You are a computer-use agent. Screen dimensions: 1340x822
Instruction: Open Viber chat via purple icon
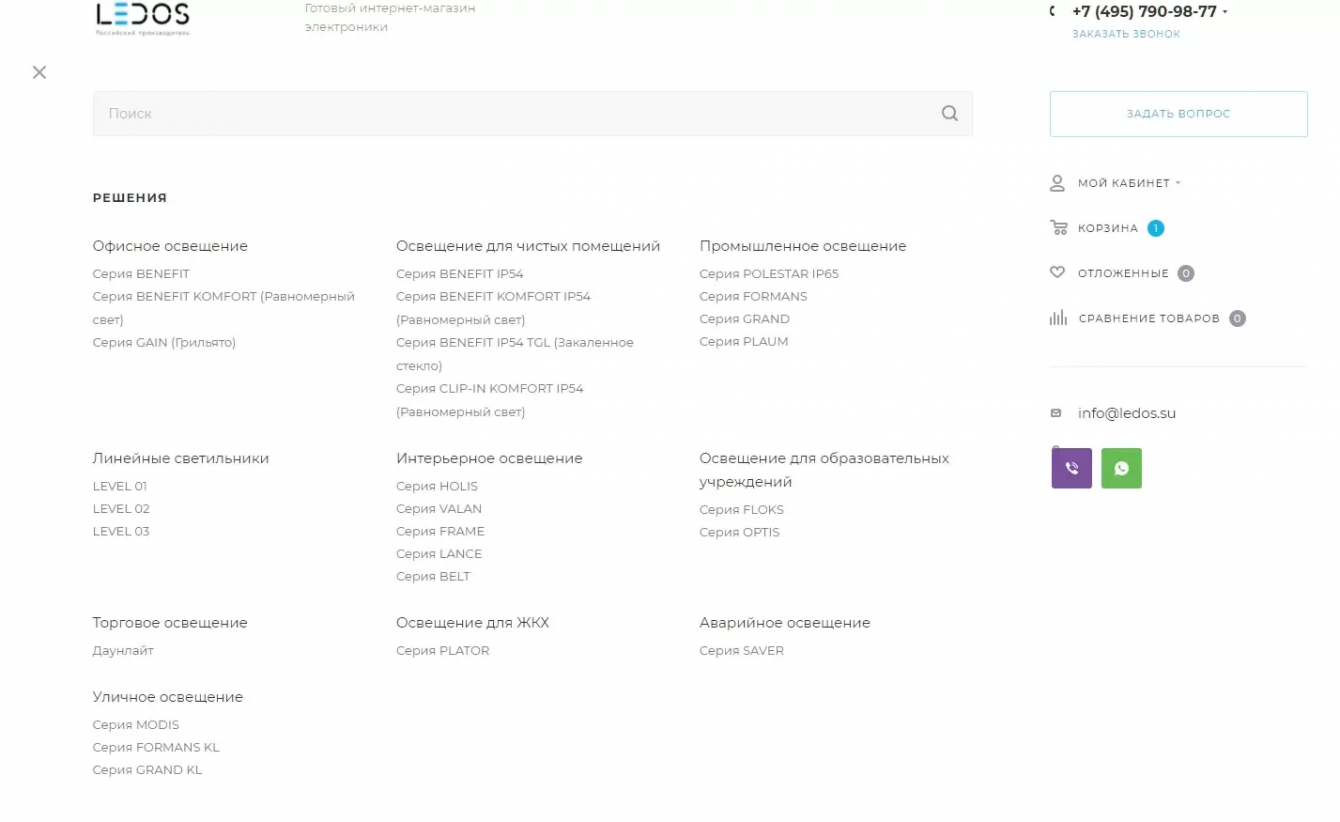[1071, 468]
